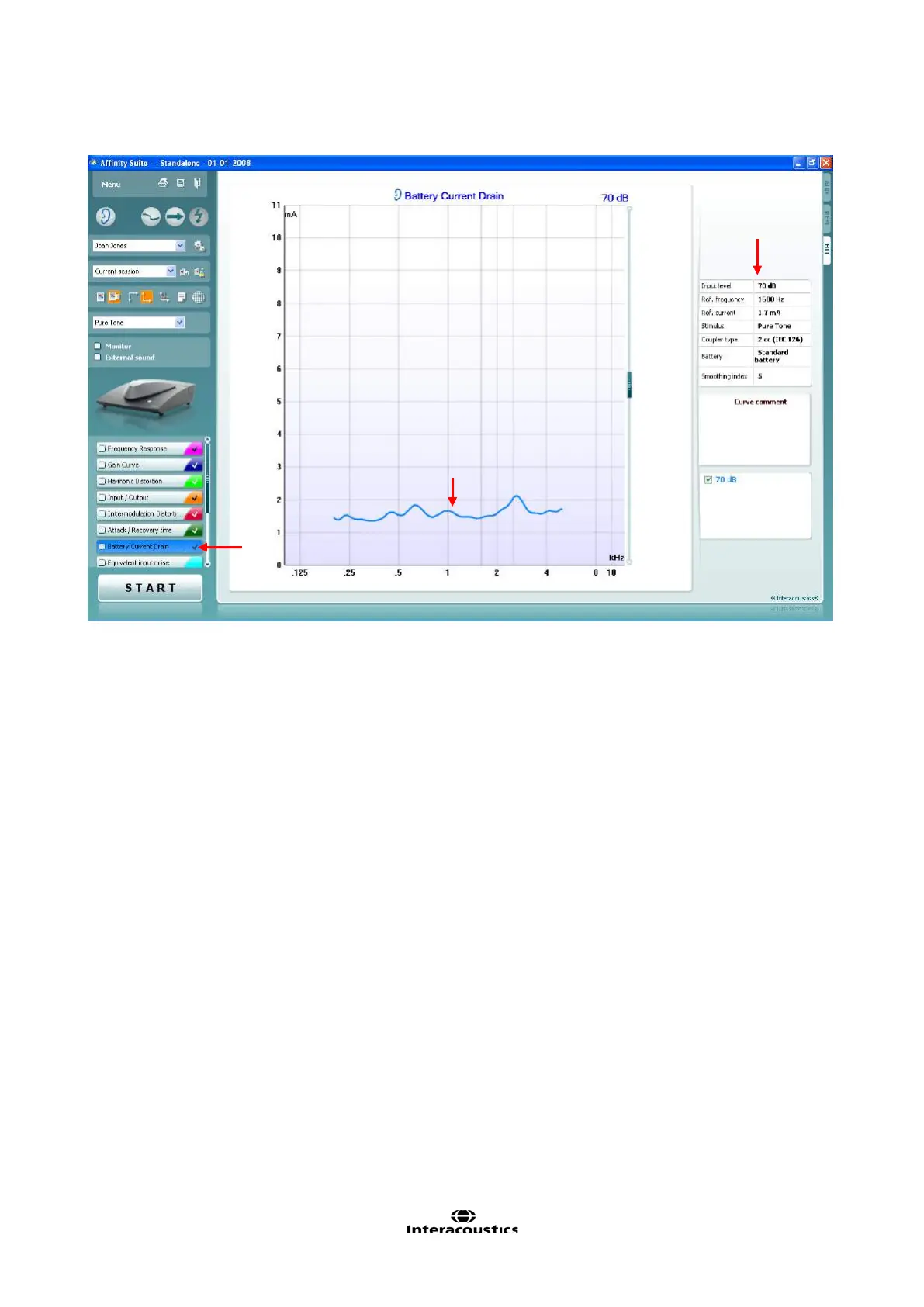
Task: Click the dark blue swatch on Gain Curve
Action: coord(194,465)
